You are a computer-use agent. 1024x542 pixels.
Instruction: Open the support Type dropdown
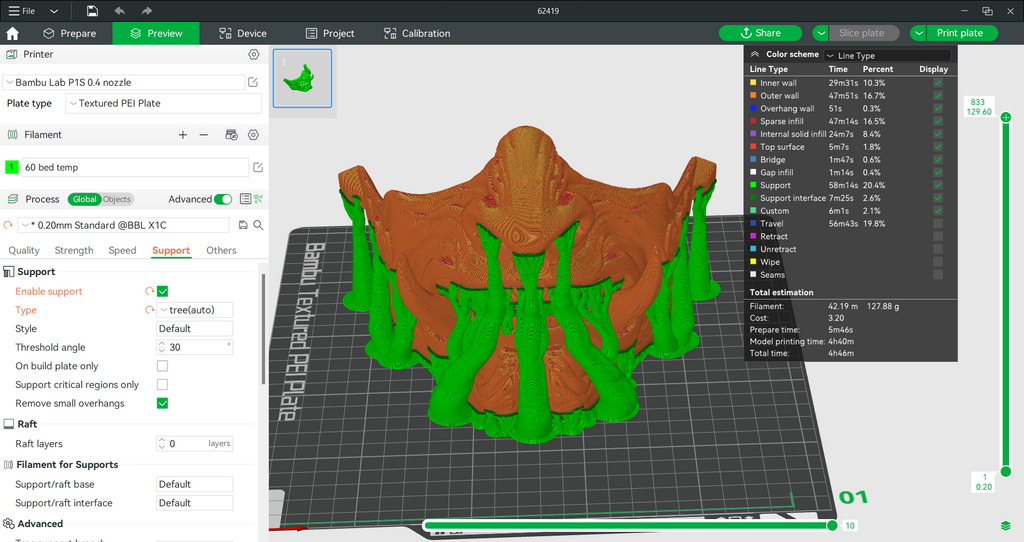point(195,310)
